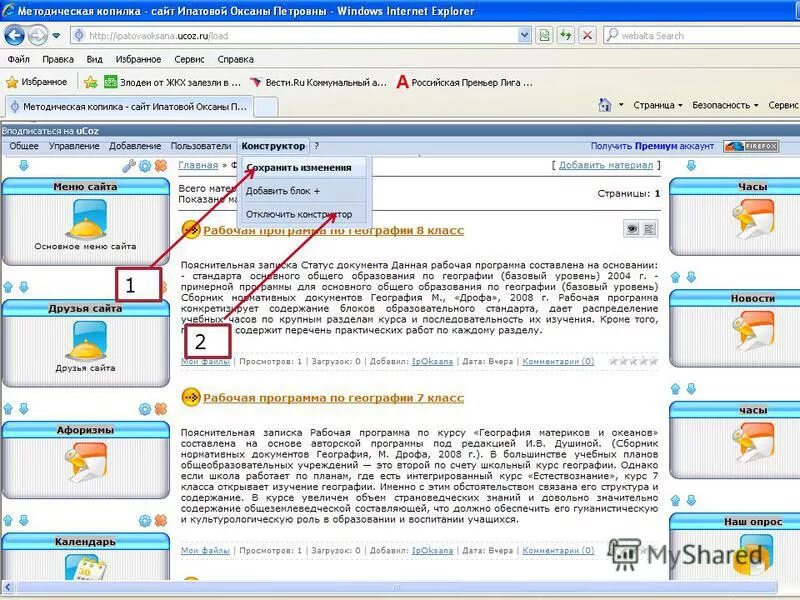
Task: Delete the Афоризмы block via orange X icon
Action: point(159,409)
